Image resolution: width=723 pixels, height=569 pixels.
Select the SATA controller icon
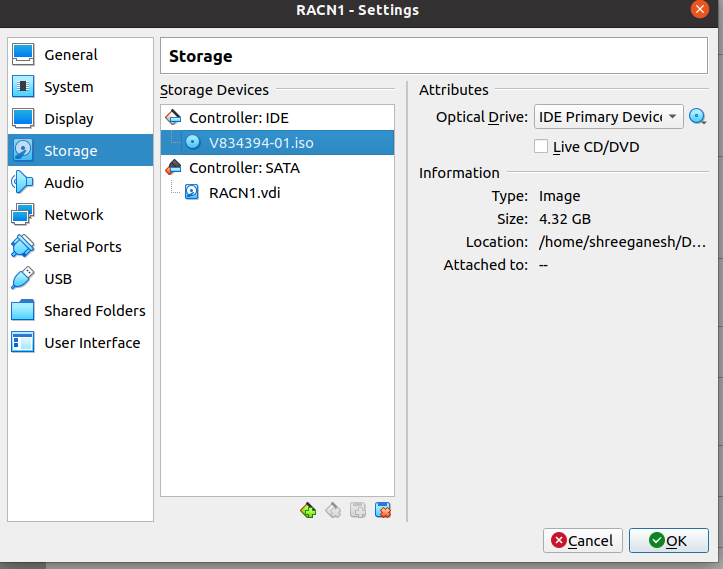click(x=173, y=167)
